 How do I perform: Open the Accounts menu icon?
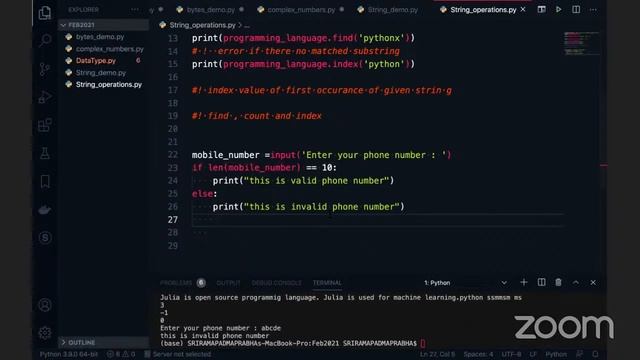(x=45, y=305)
